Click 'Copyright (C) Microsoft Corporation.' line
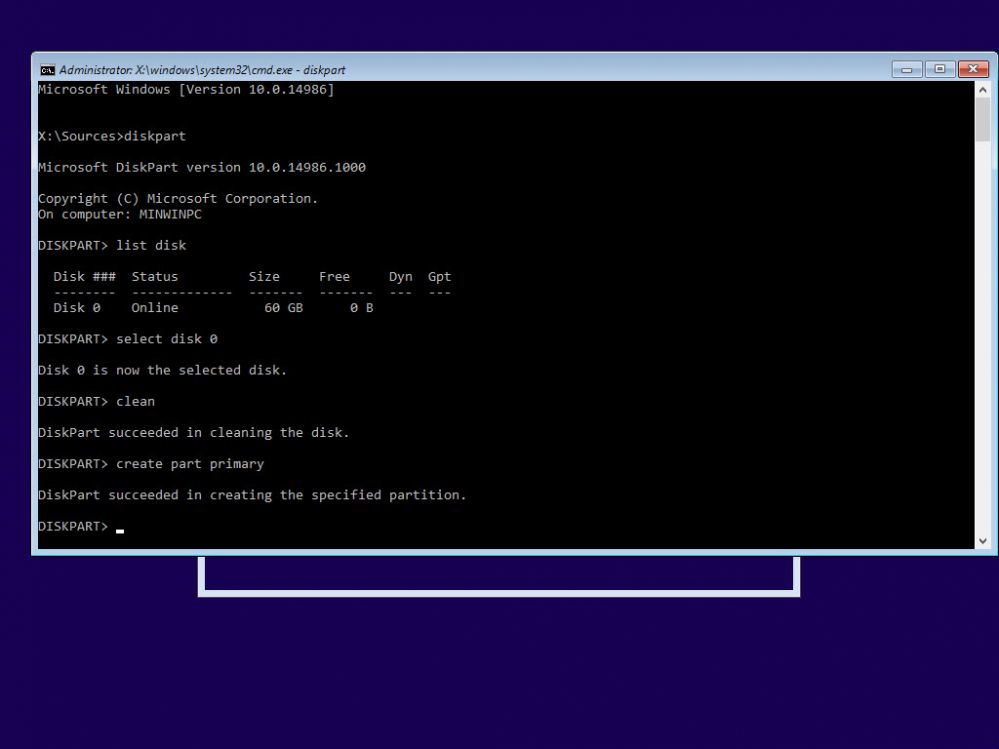The height and width of the screenshot is (749, 999). 178,199
